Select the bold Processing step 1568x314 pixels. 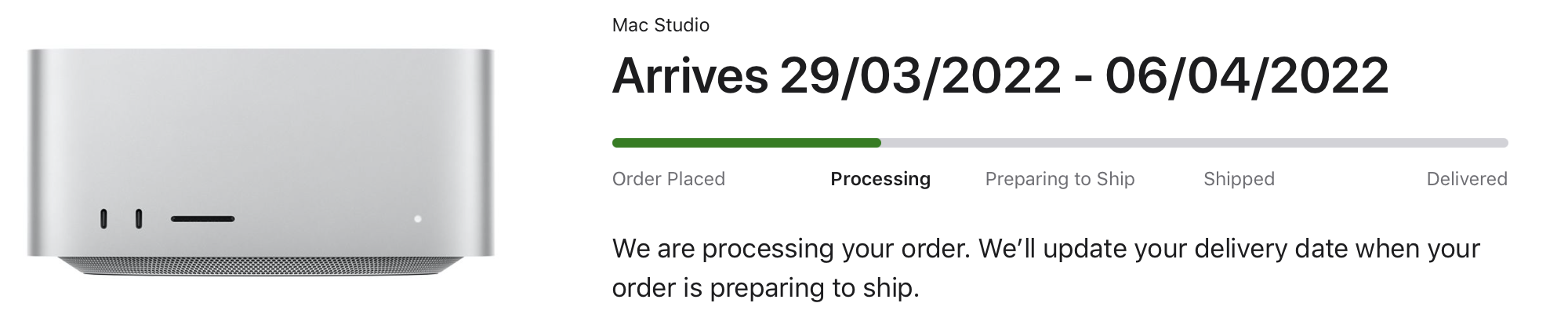point(880,179)
